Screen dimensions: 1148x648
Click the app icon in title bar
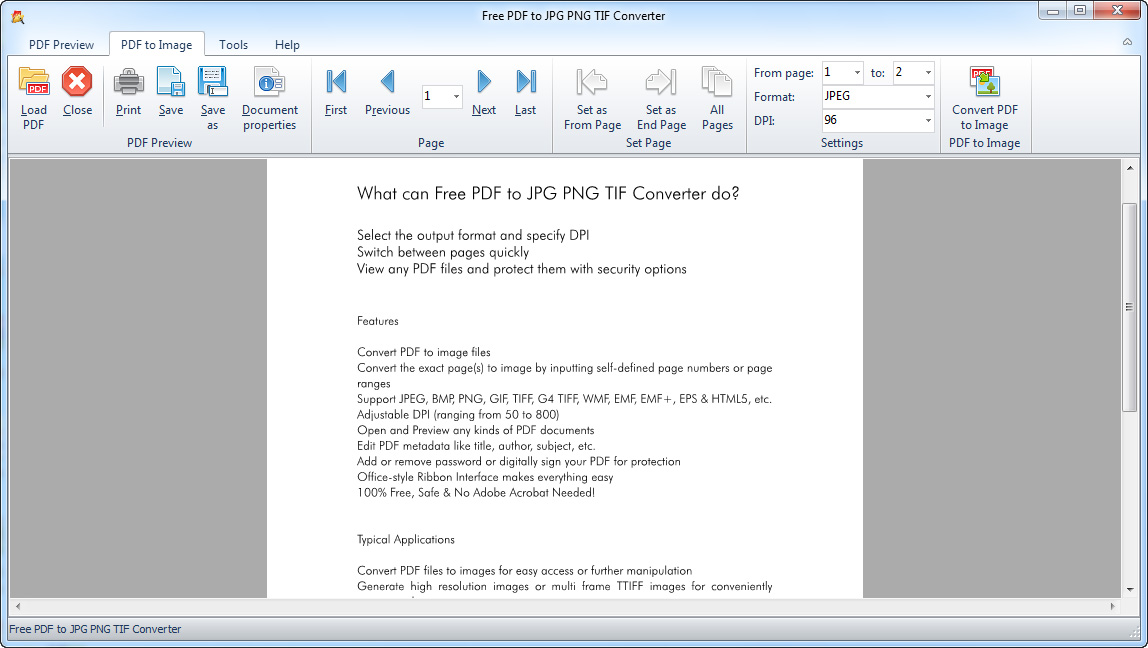[x=18, y=15]
